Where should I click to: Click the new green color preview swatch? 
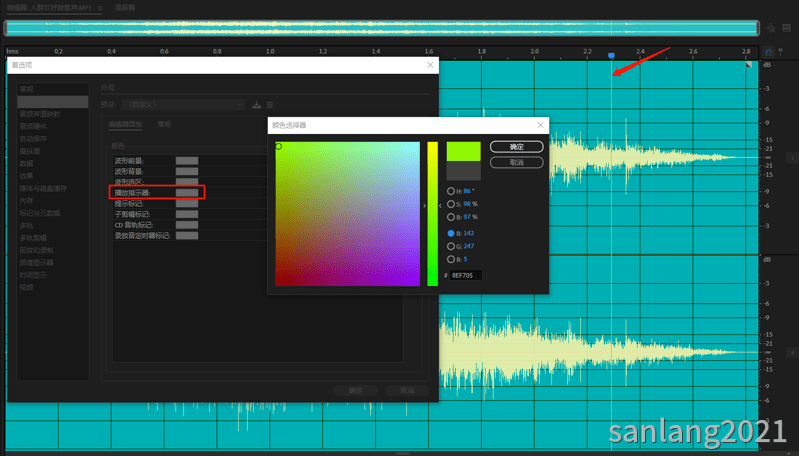[464, 151]
